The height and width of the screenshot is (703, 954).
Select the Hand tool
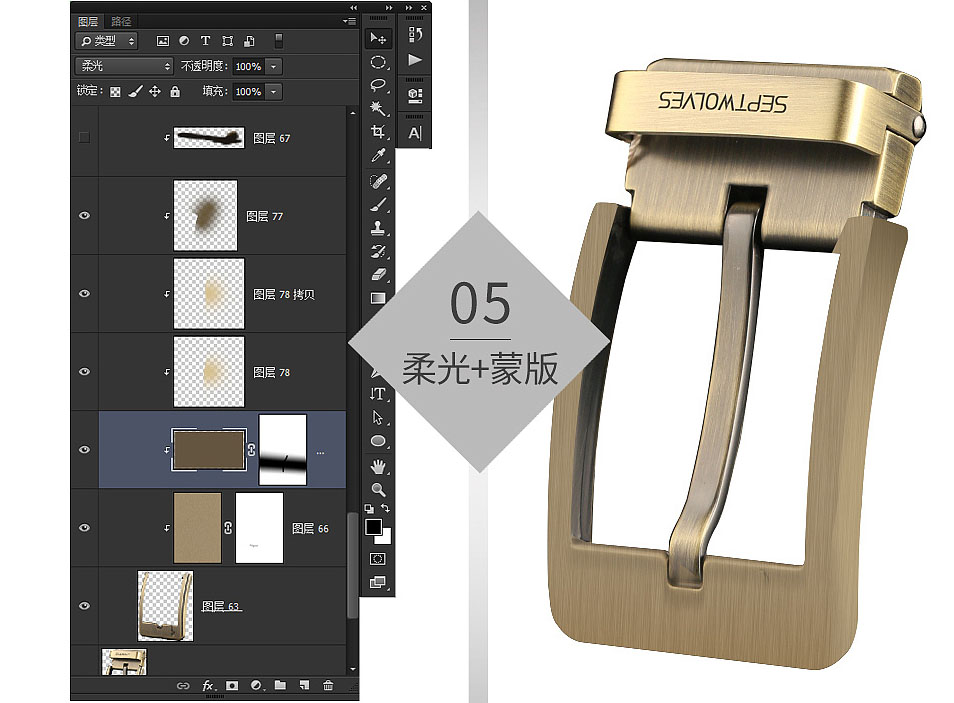[x=378, y=466]
